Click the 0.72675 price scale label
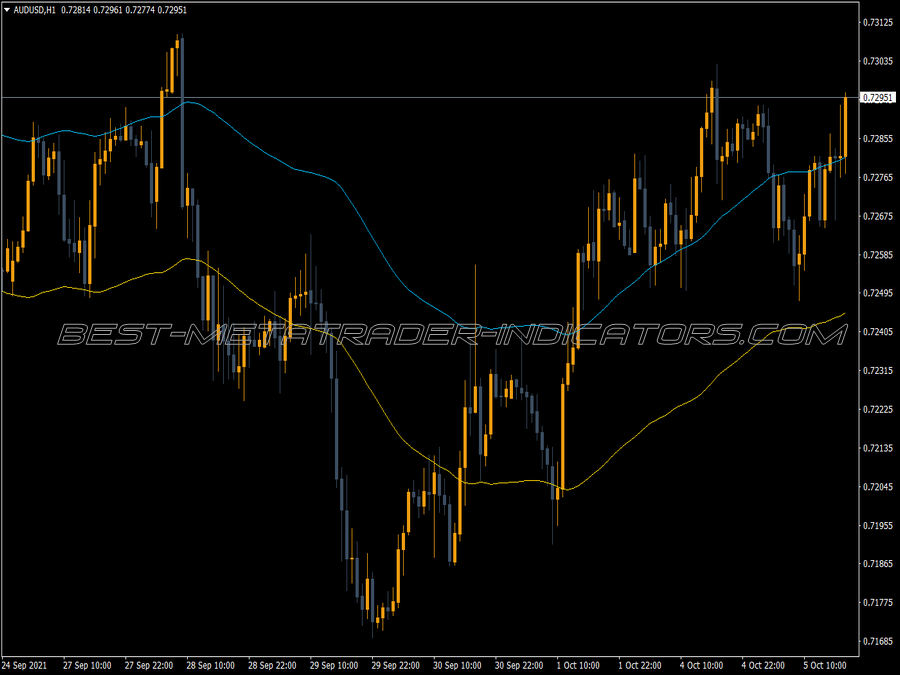Screen dimensions: 900x675 [x=878, y=216]
